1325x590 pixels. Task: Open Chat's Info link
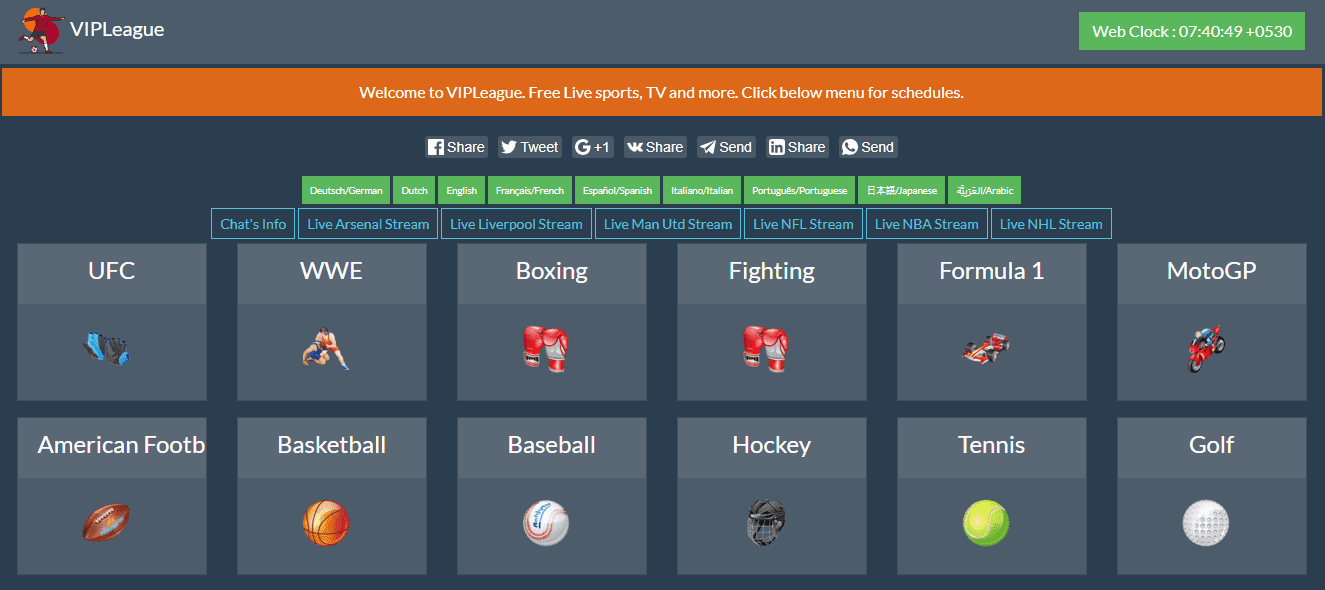coord(253,224)
